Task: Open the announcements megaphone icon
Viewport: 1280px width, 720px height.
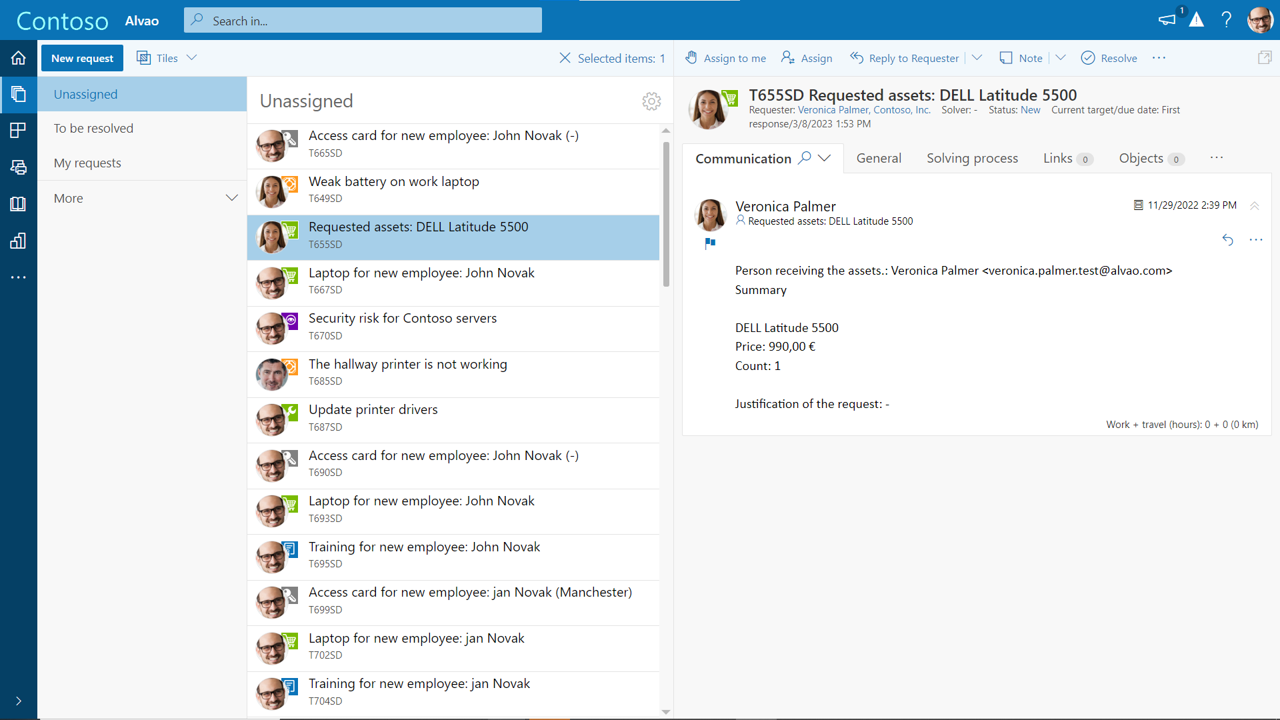Action: 1167,20
